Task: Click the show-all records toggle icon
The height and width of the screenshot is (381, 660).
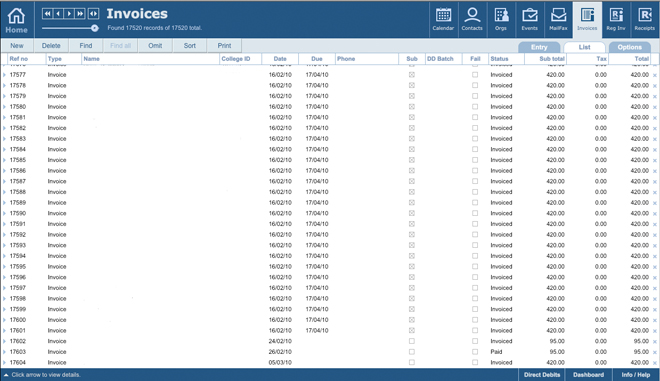Action: [93, 14]
